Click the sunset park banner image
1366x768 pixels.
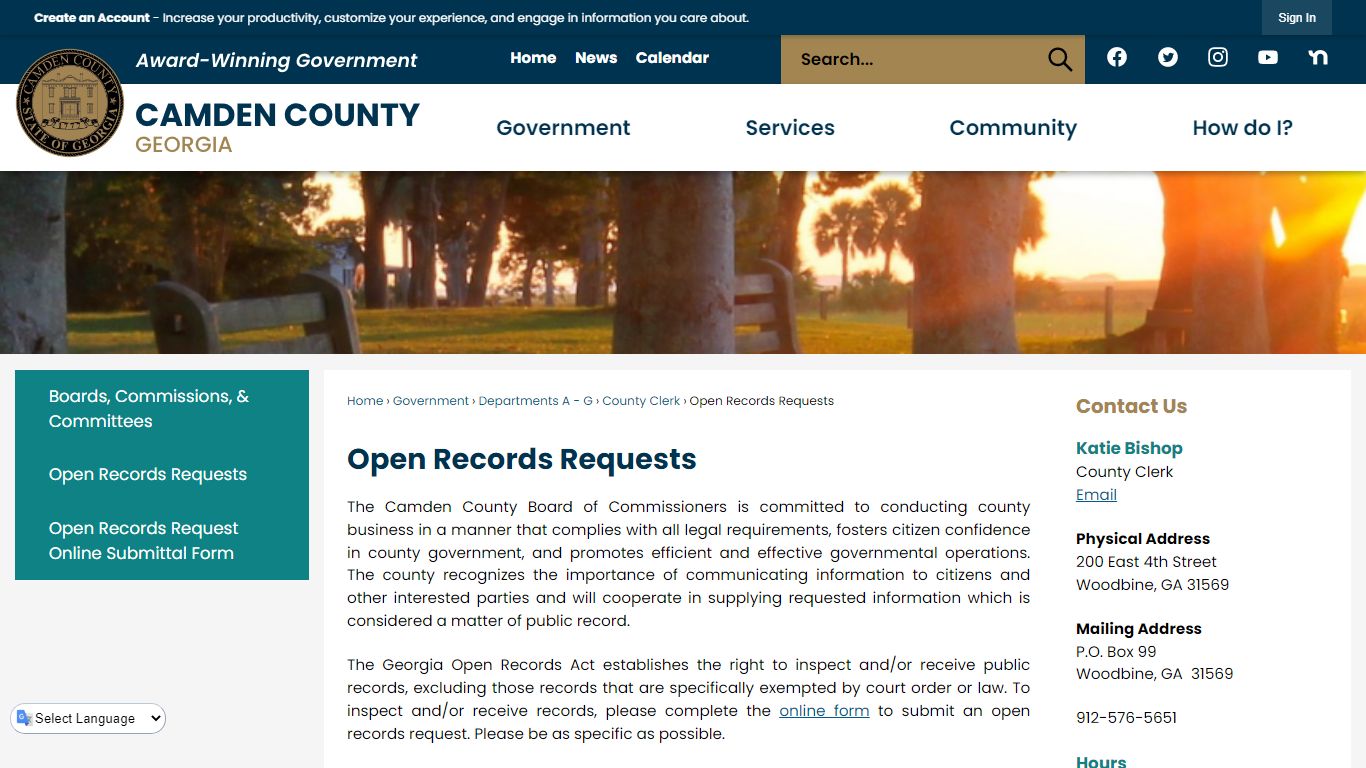tap(683, 262)
